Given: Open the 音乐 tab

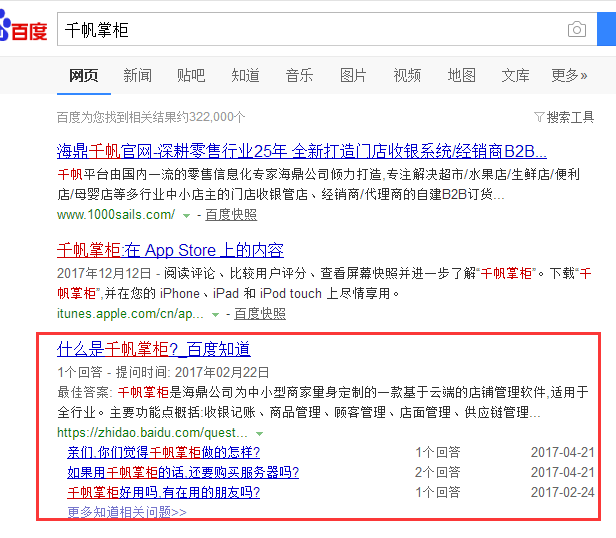Looking at the screenshot, I should (299, 75).
